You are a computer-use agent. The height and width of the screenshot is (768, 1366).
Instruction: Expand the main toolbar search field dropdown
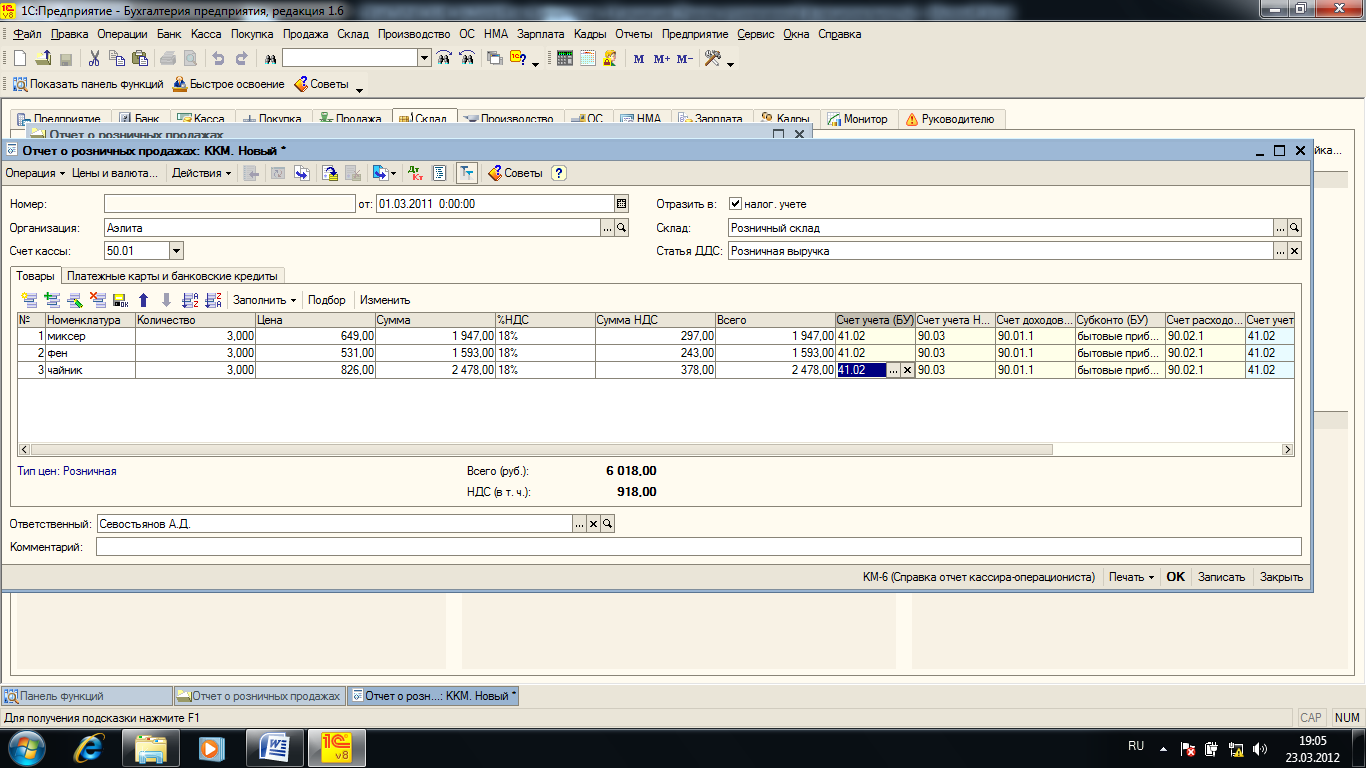click(424, 59)
